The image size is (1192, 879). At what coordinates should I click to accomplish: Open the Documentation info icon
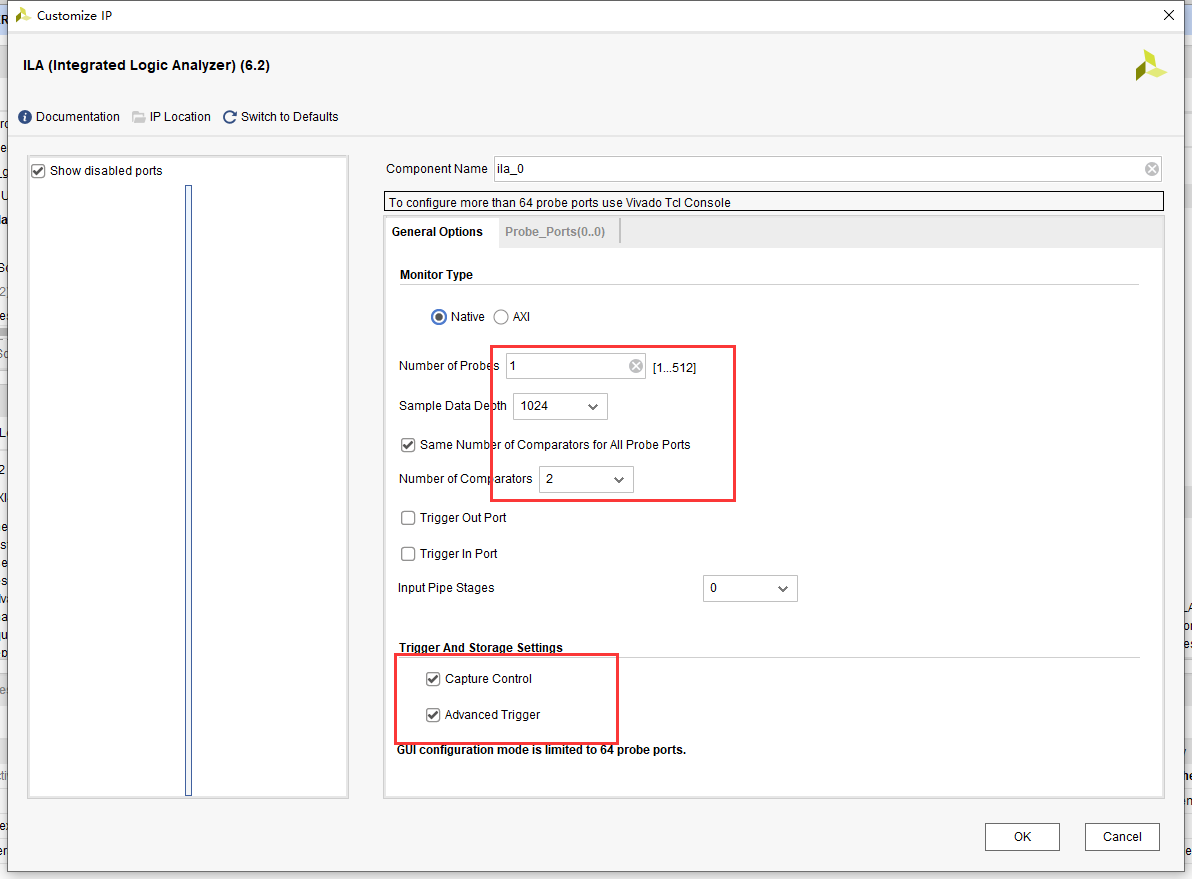pos(25,117)
